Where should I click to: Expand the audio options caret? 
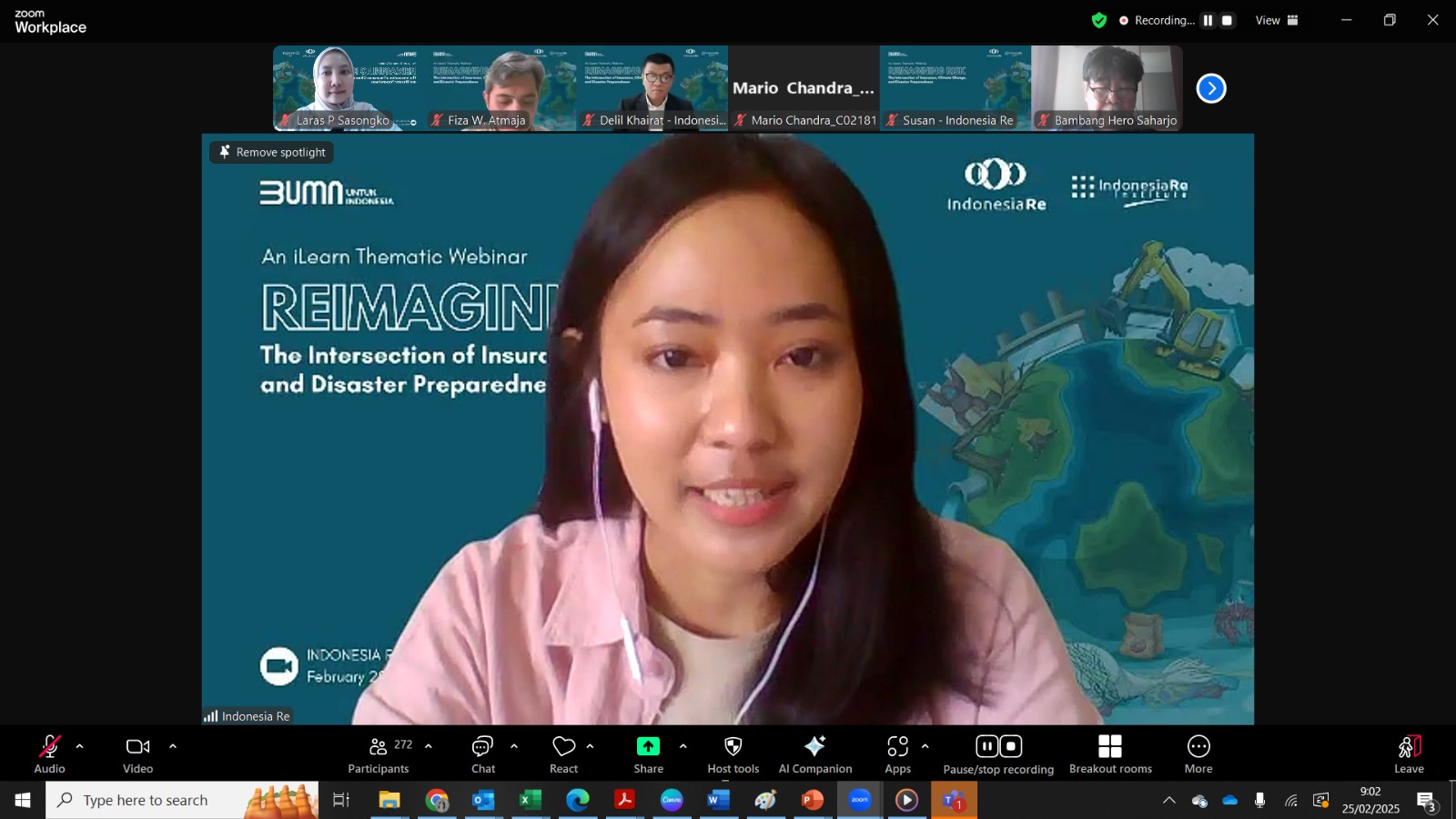[x=79, y=746]
